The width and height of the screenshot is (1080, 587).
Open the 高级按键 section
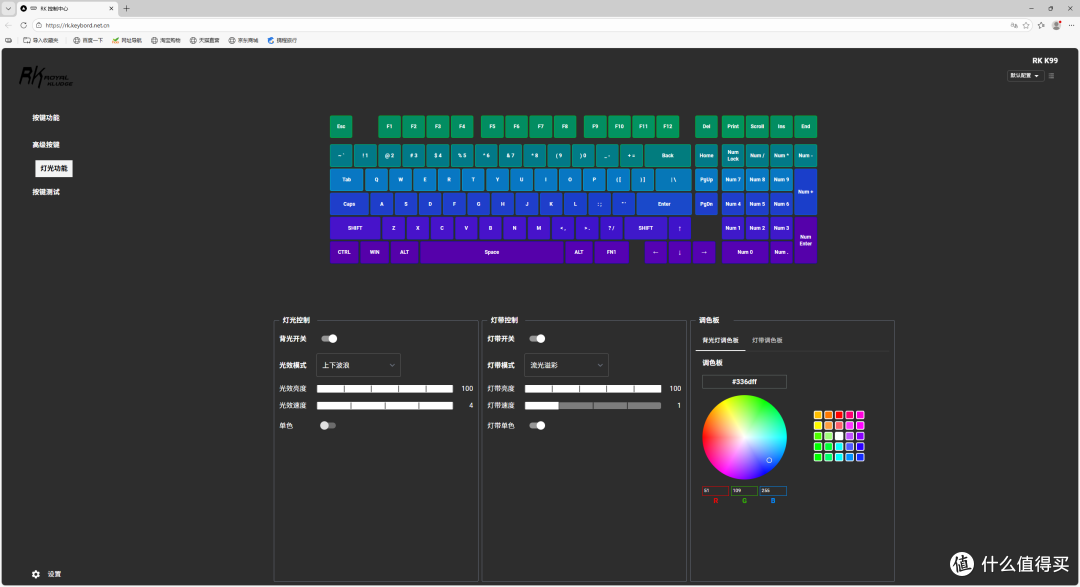pyautogui.click(x=45, y=145)
